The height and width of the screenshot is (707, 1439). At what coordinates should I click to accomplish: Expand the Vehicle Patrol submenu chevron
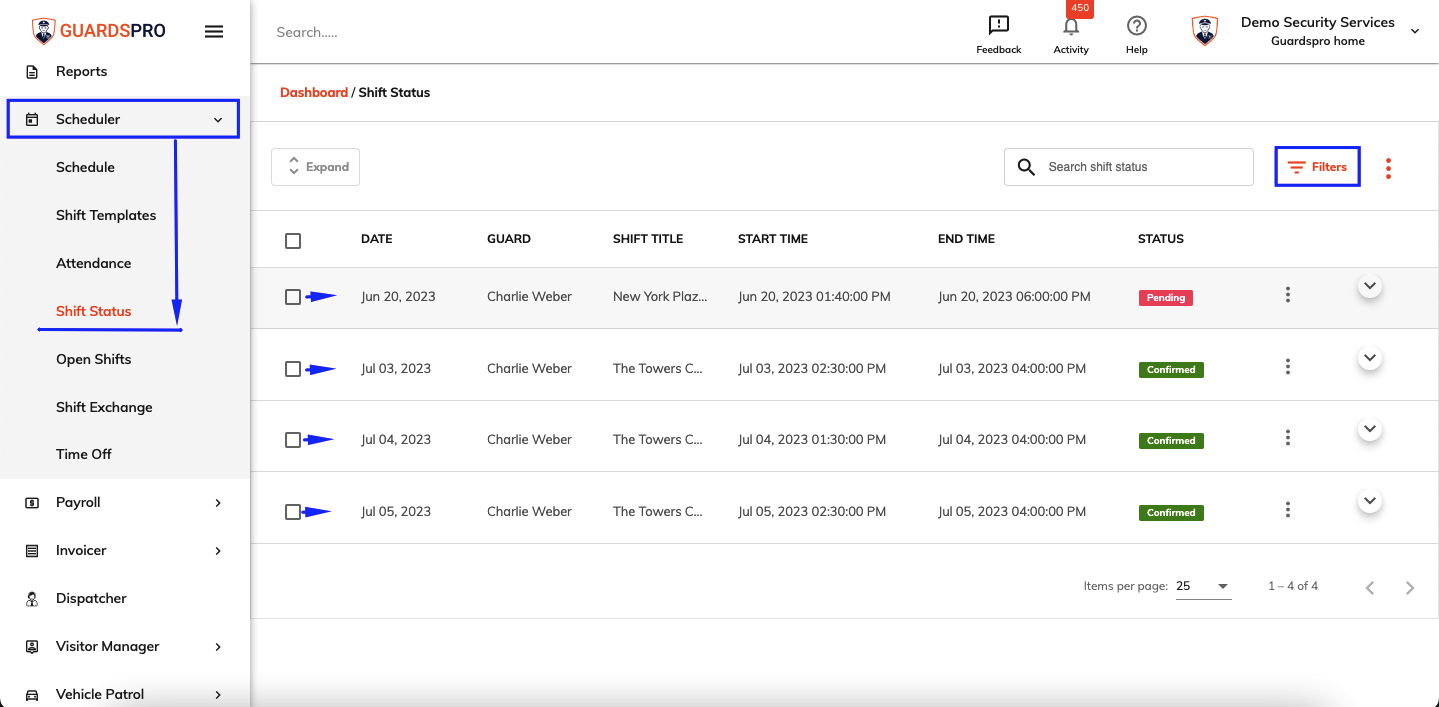click(218, 695)
